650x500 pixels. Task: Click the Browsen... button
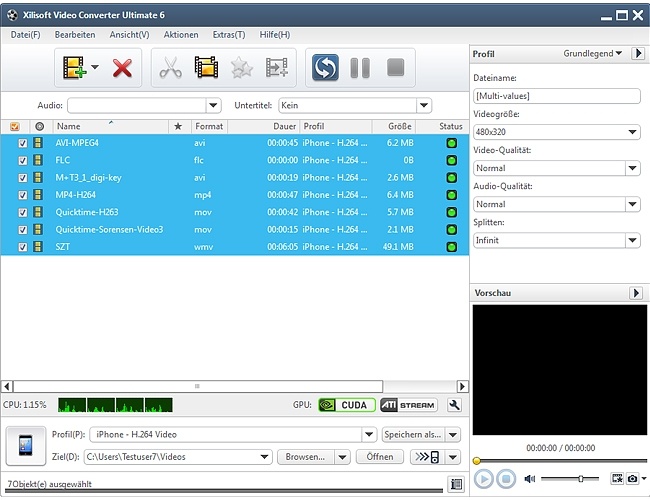(305, 457)
